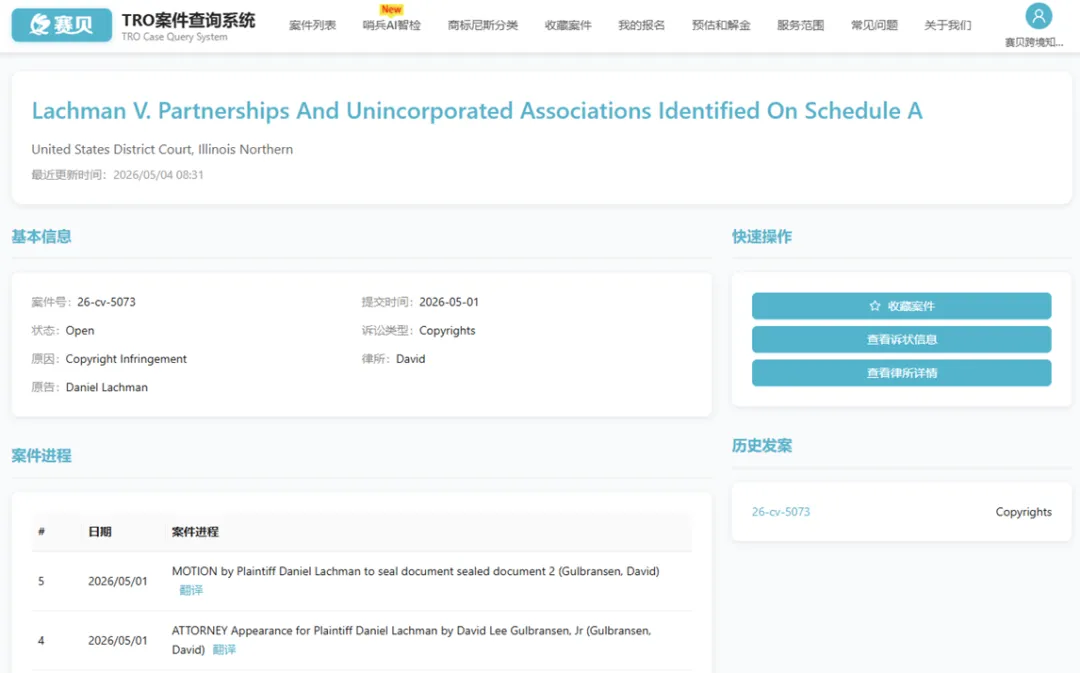Viewport: 1080px width, 673px height.
Task: Open the 收藏案件 navigation item
Action: [x=568, y=25]
